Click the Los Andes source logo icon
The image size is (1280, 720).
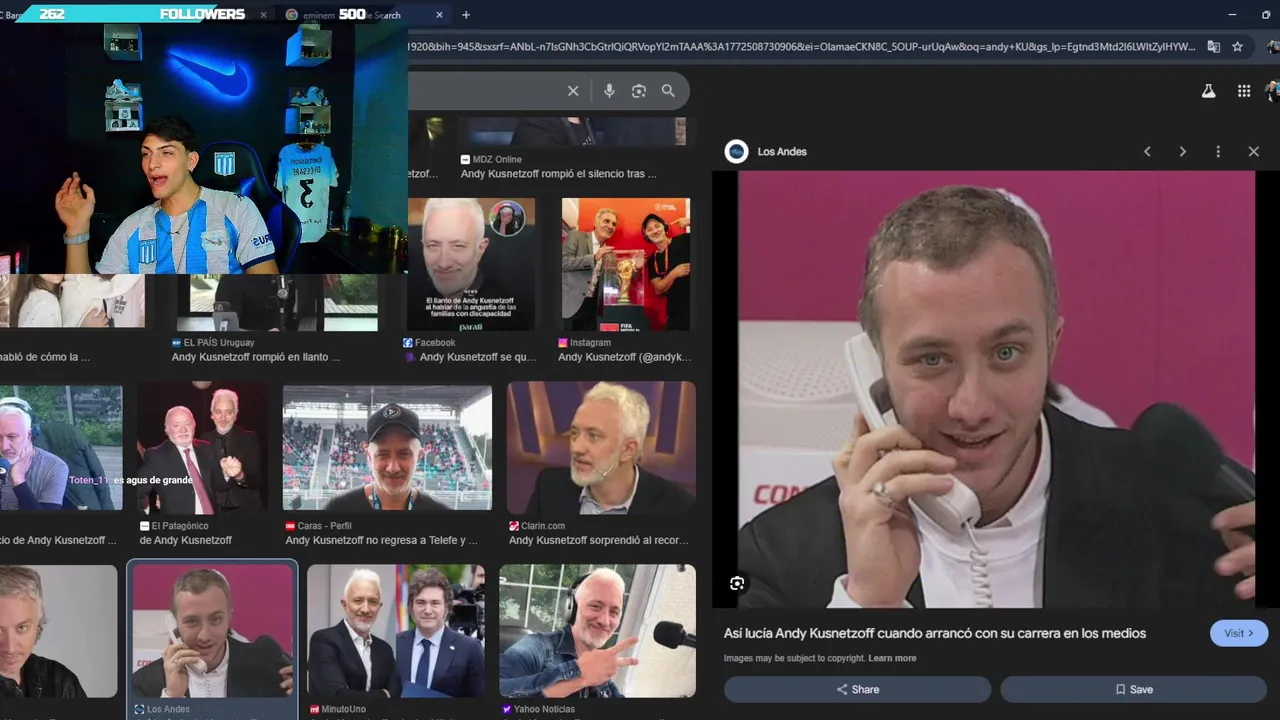tap(737, 151)
